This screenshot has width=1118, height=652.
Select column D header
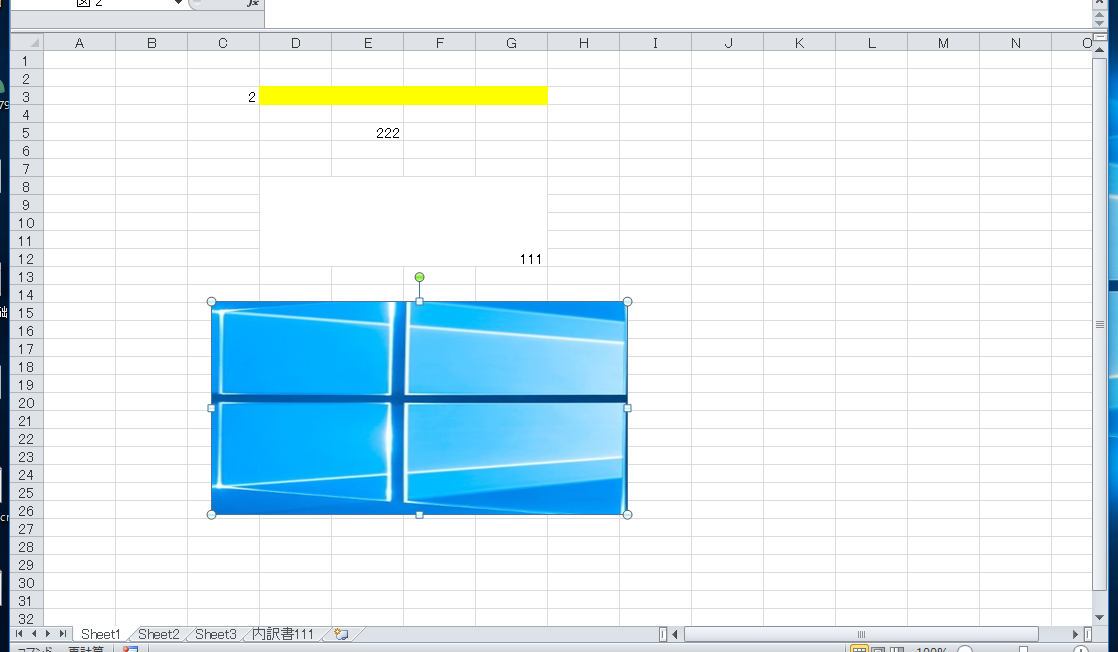point(295,43)
